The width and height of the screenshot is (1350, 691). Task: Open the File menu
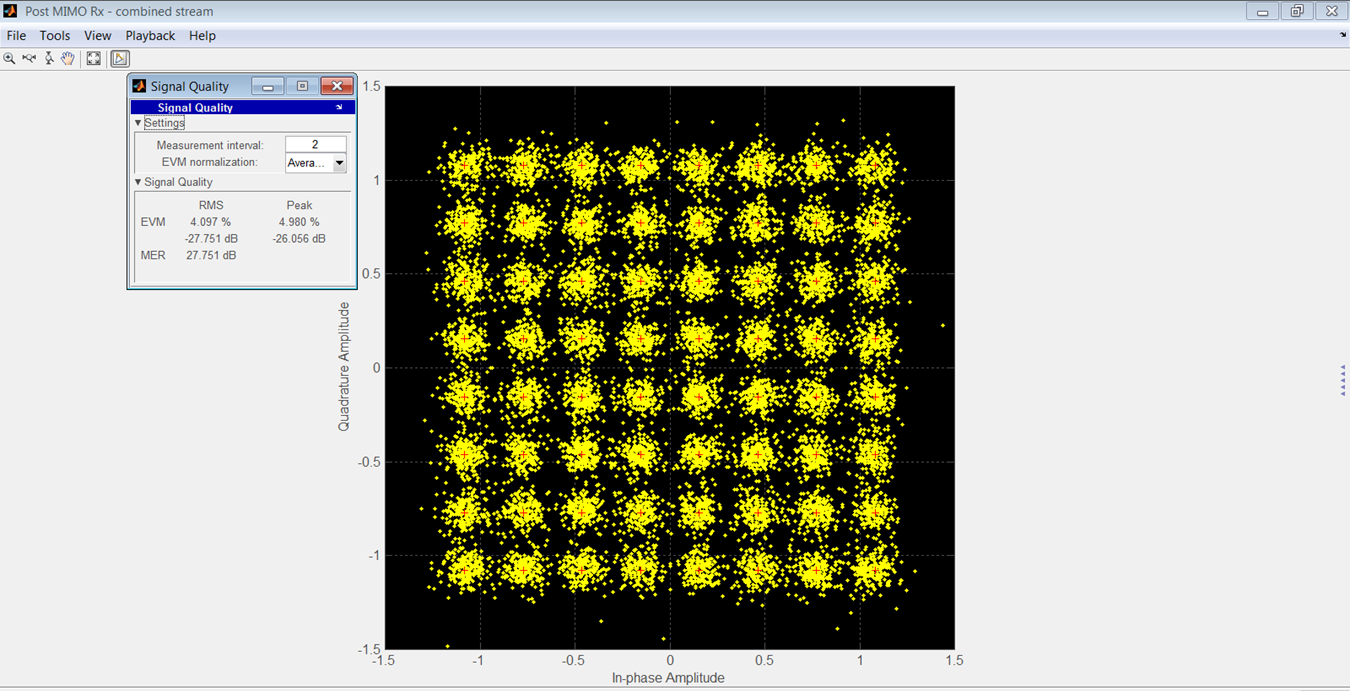[x=16, y=35]
